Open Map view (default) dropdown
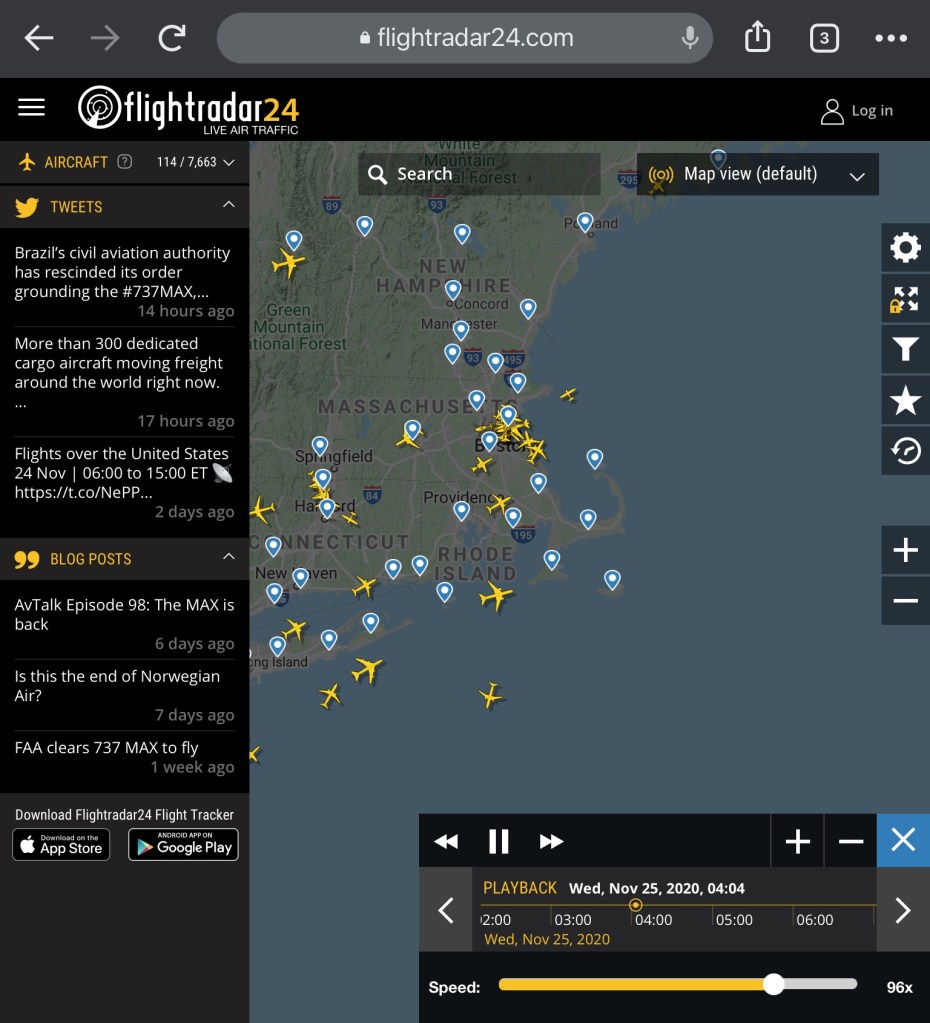The image size is (930, 1023). click(758, 175)
